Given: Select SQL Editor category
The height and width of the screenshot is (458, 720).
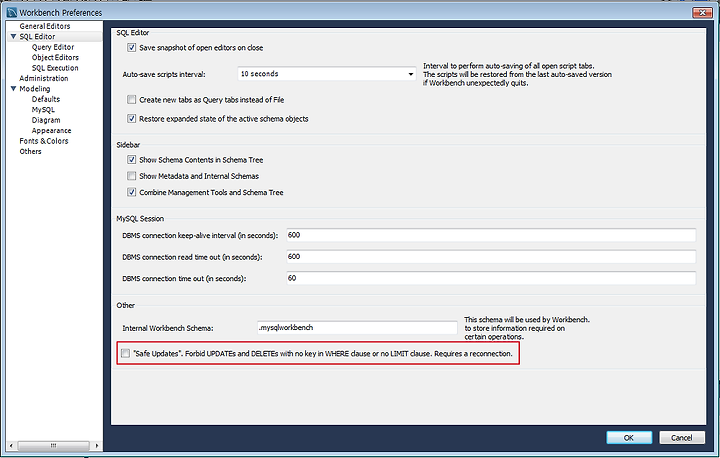Looking at the screenshot, I should pyautogui.click(x=37, y=36).
